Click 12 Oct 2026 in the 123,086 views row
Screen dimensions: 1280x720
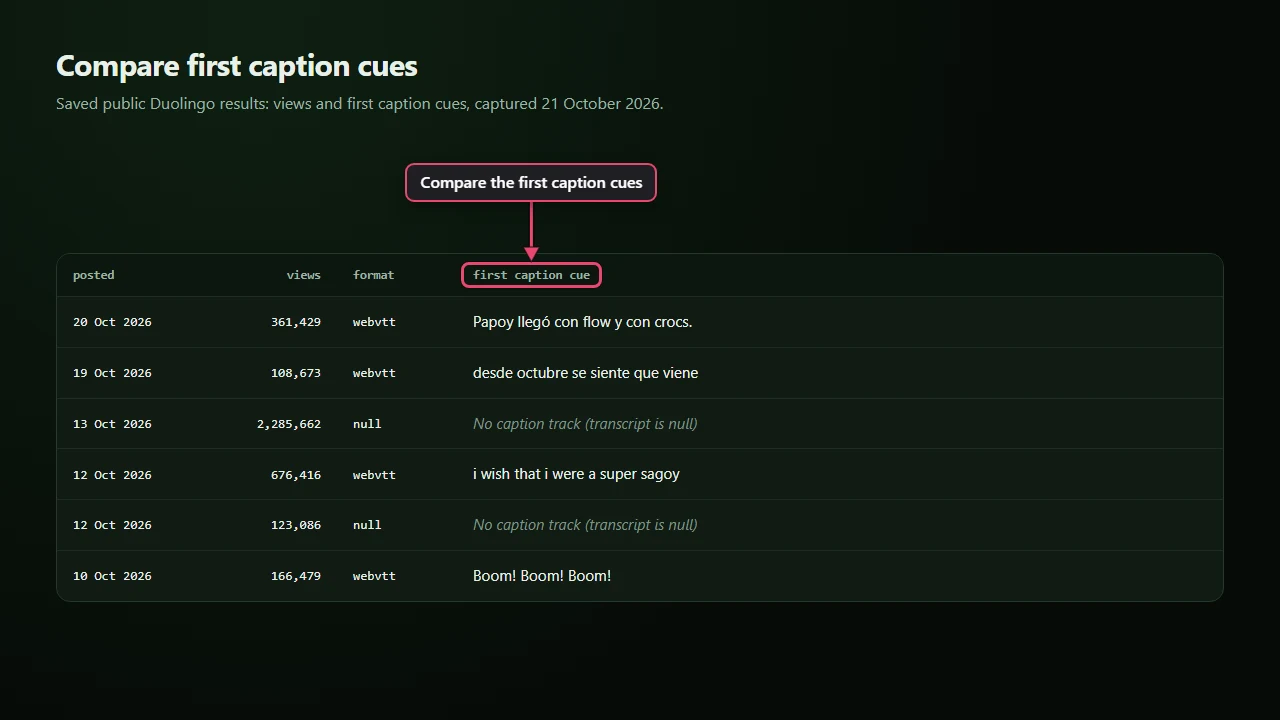pyautogui.click(x=112, y=525)
